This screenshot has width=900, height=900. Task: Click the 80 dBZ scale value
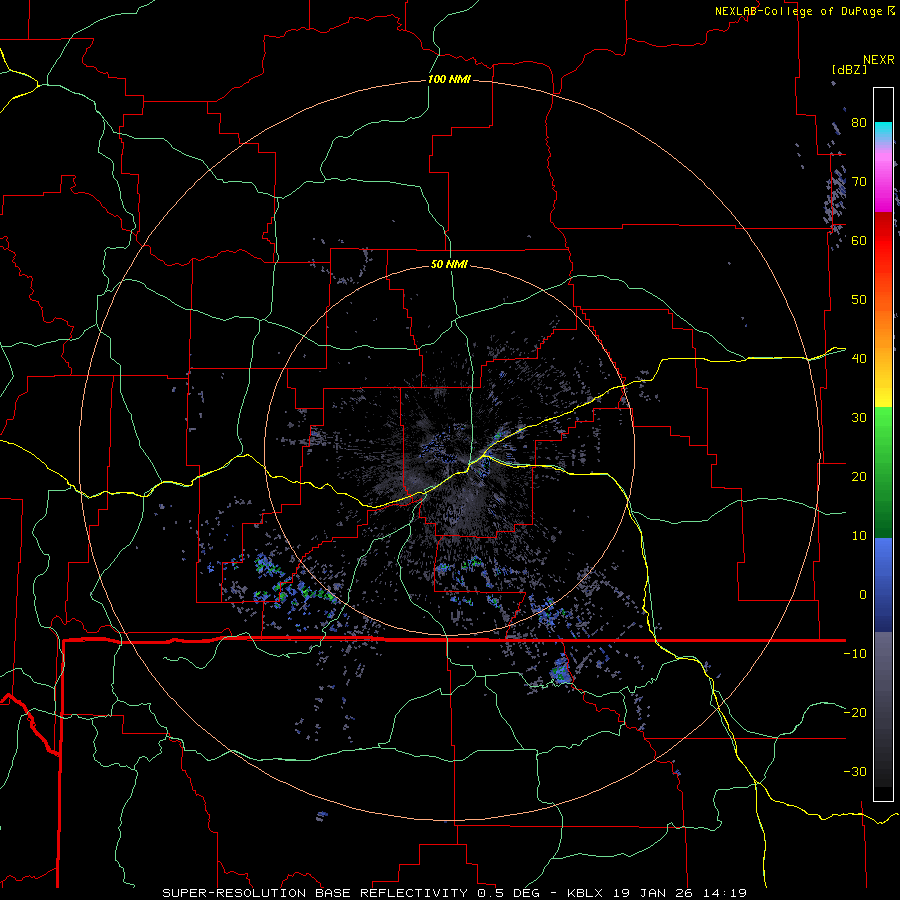(x=859, y=123)
